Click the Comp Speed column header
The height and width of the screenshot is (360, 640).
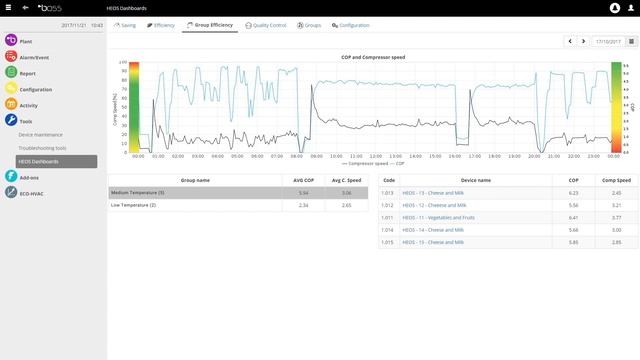tap(616, 180)
